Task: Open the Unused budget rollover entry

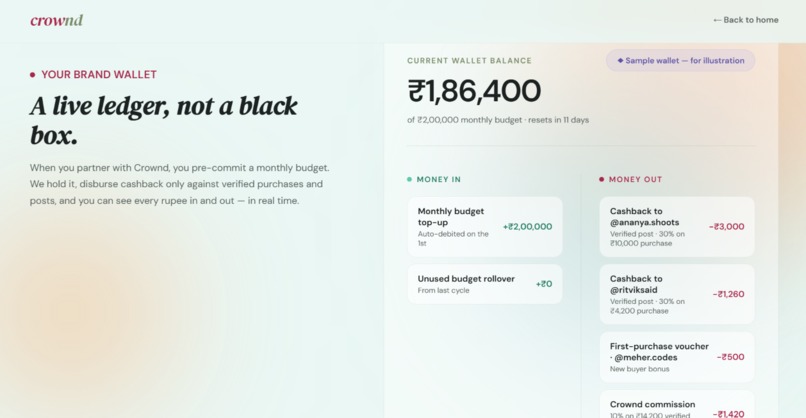Action: click(485, 284)
